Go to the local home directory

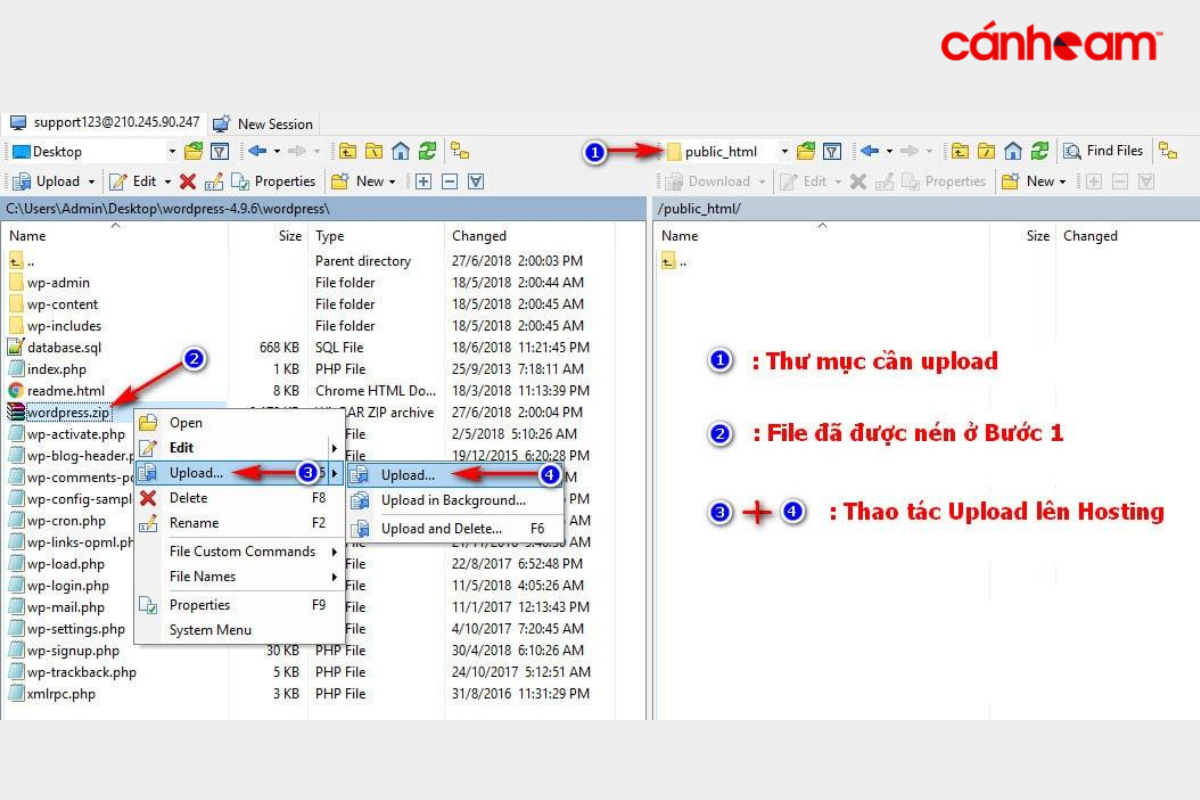(400, 151)
